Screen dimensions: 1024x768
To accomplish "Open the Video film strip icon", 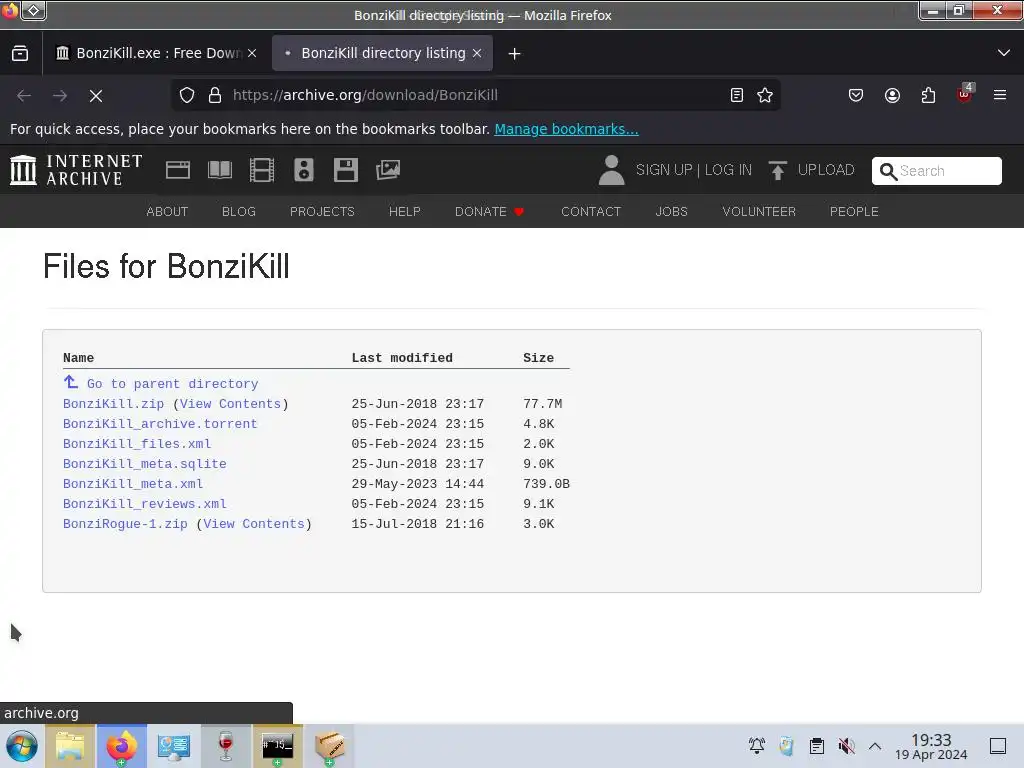I will coord(262,170).
